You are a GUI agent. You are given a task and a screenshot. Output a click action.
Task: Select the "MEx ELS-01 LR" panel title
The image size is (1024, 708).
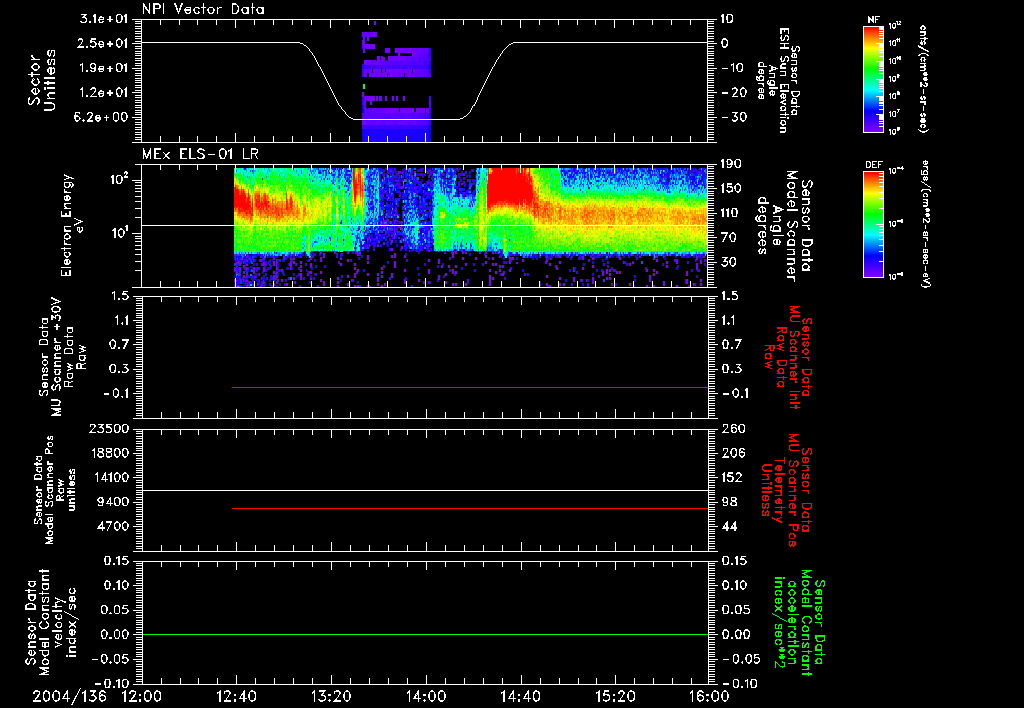[200, 154]
